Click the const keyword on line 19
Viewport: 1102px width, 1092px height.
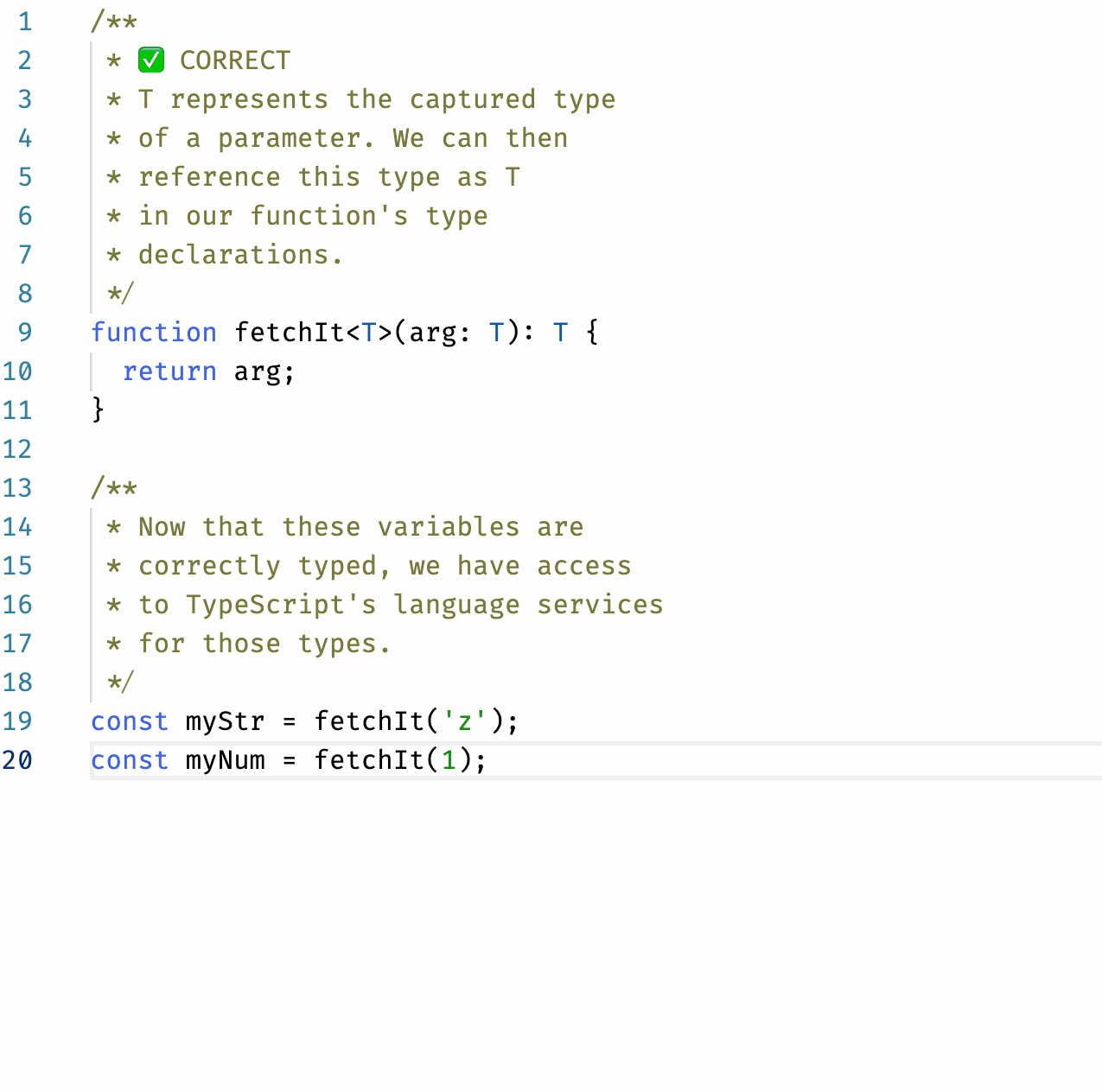click(129, 721)
